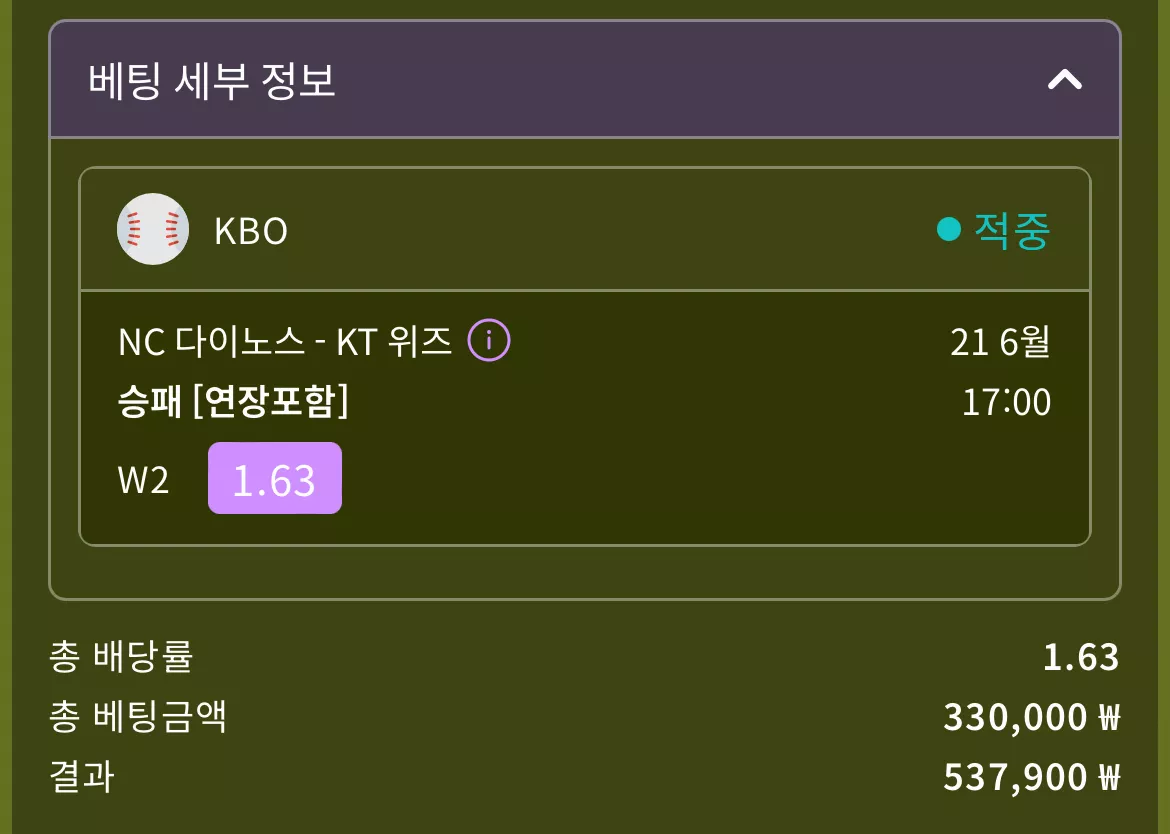Click the KBO league name

(x=251, y=231)
